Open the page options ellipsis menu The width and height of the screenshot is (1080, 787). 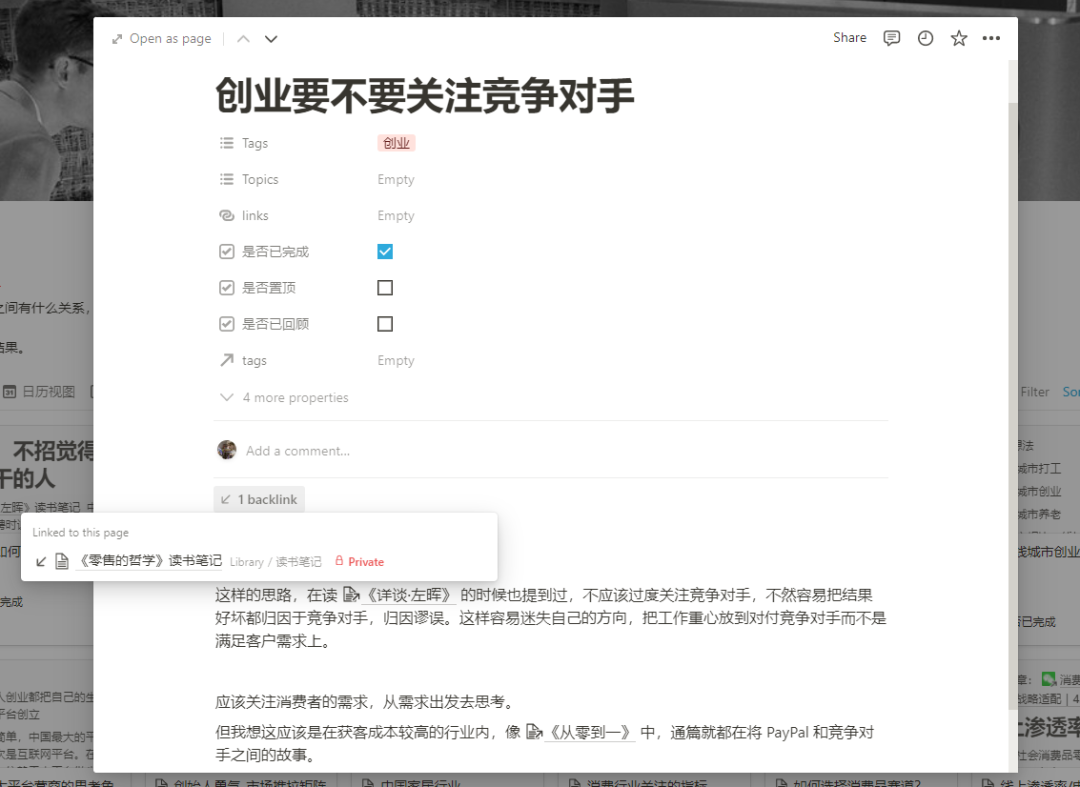[991, 38]
